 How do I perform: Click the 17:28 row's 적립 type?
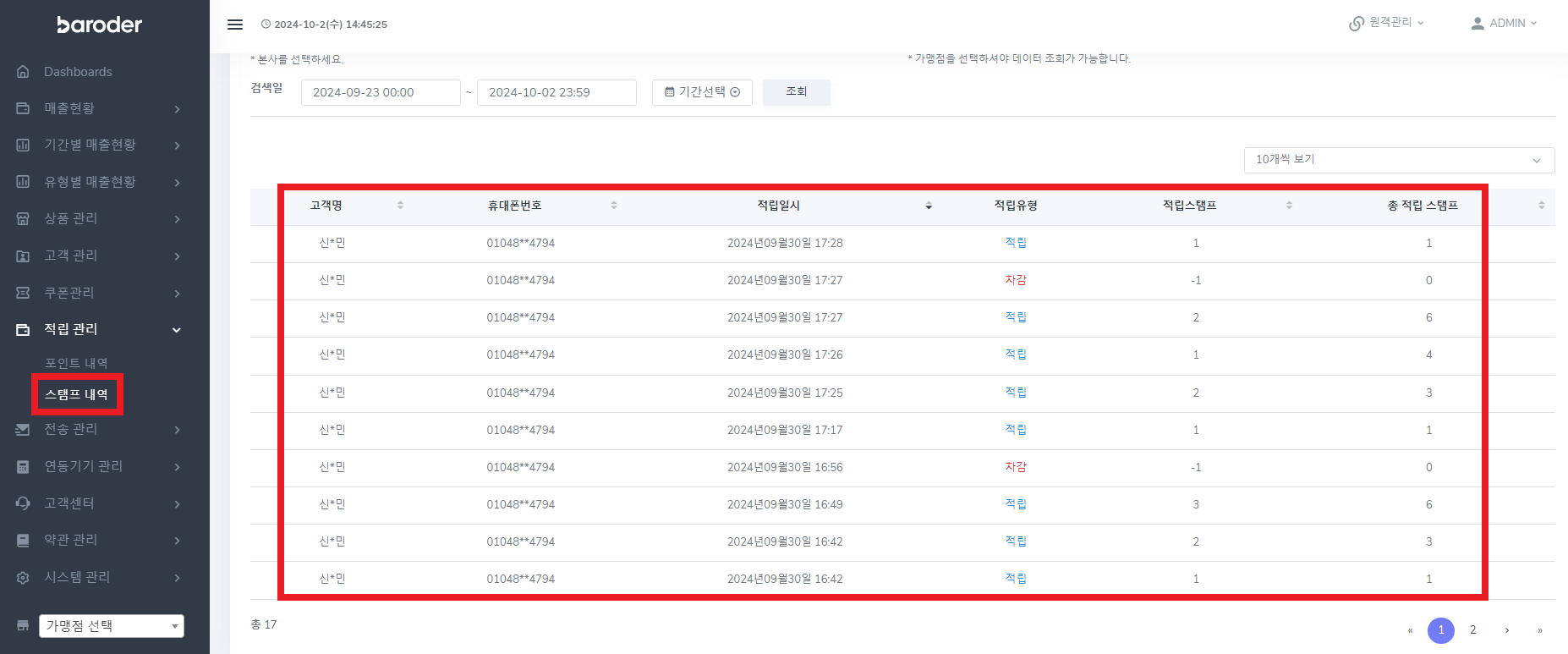coord(1016,243)
